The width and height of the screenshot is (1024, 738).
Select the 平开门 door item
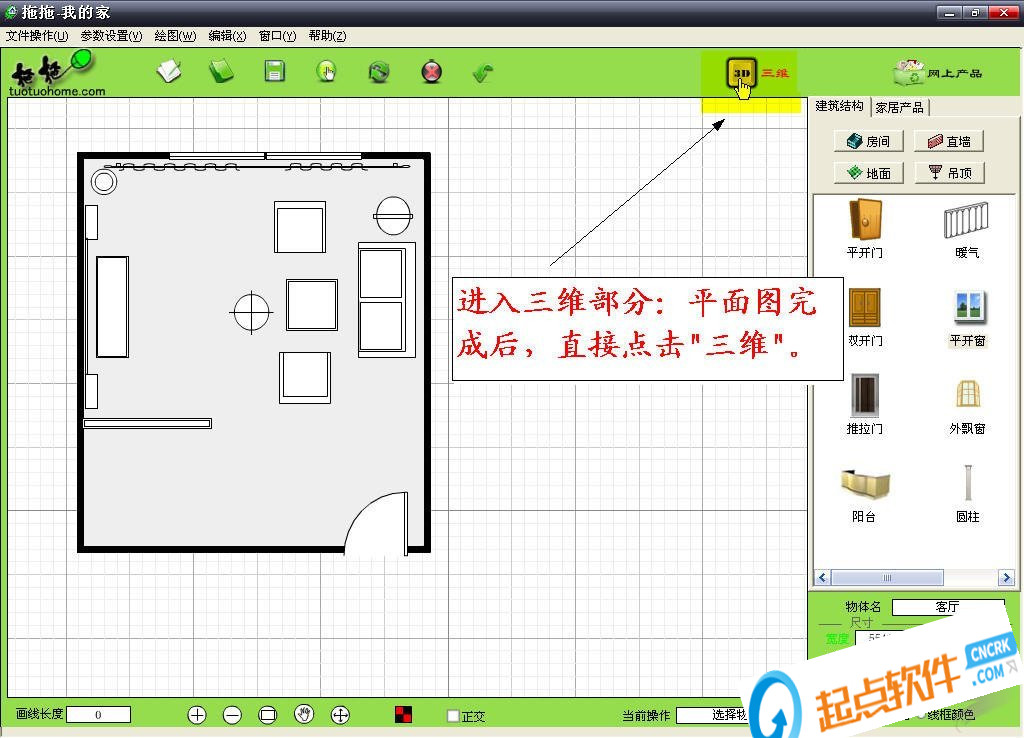(865, 229)
